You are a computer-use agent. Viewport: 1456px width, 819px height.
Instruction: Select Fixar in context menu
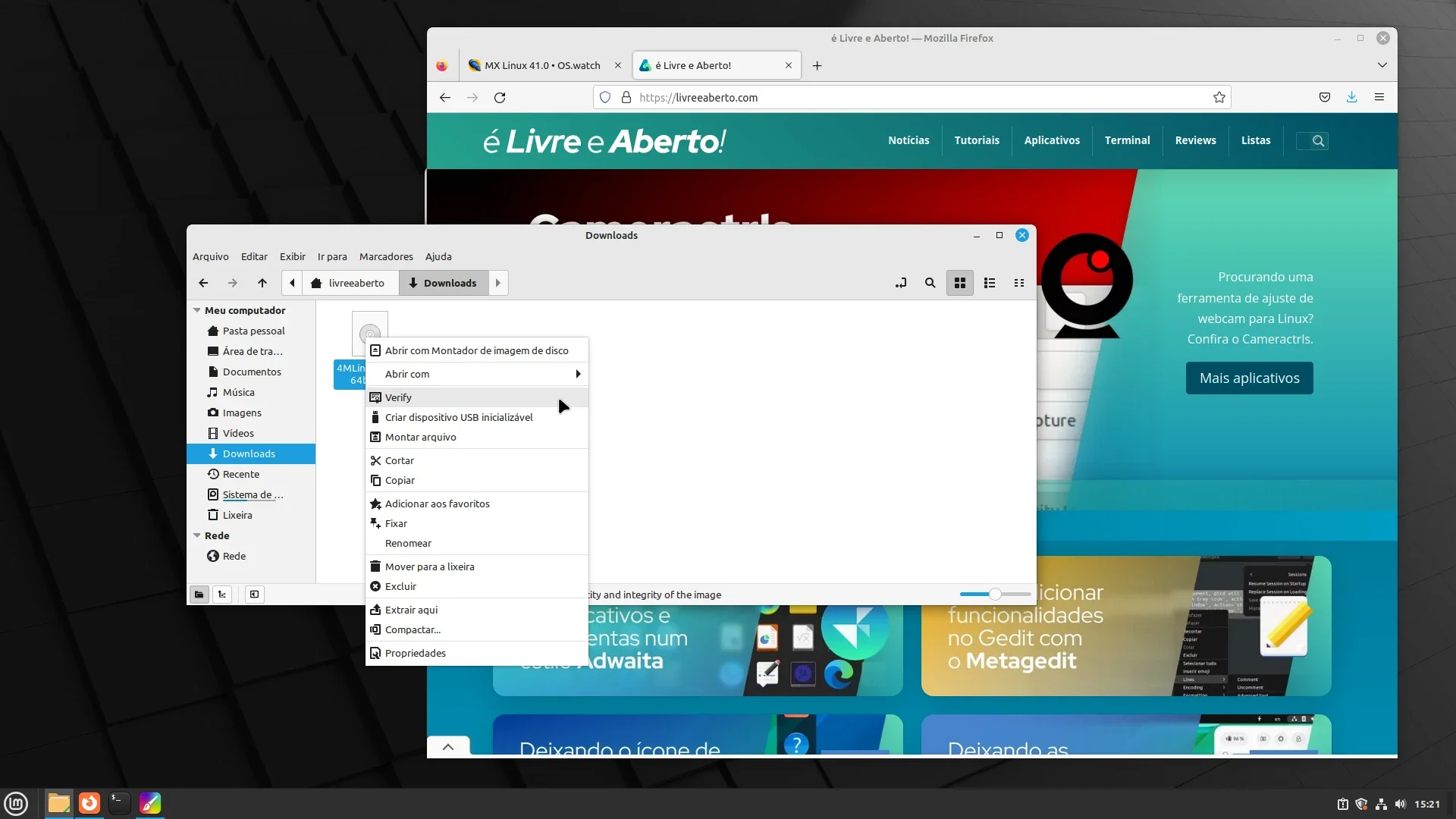477,523
